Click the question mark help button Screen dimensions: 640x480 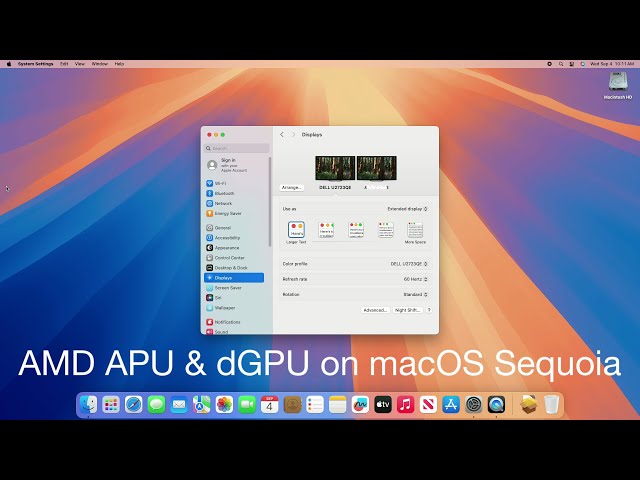tap(429, 310)
